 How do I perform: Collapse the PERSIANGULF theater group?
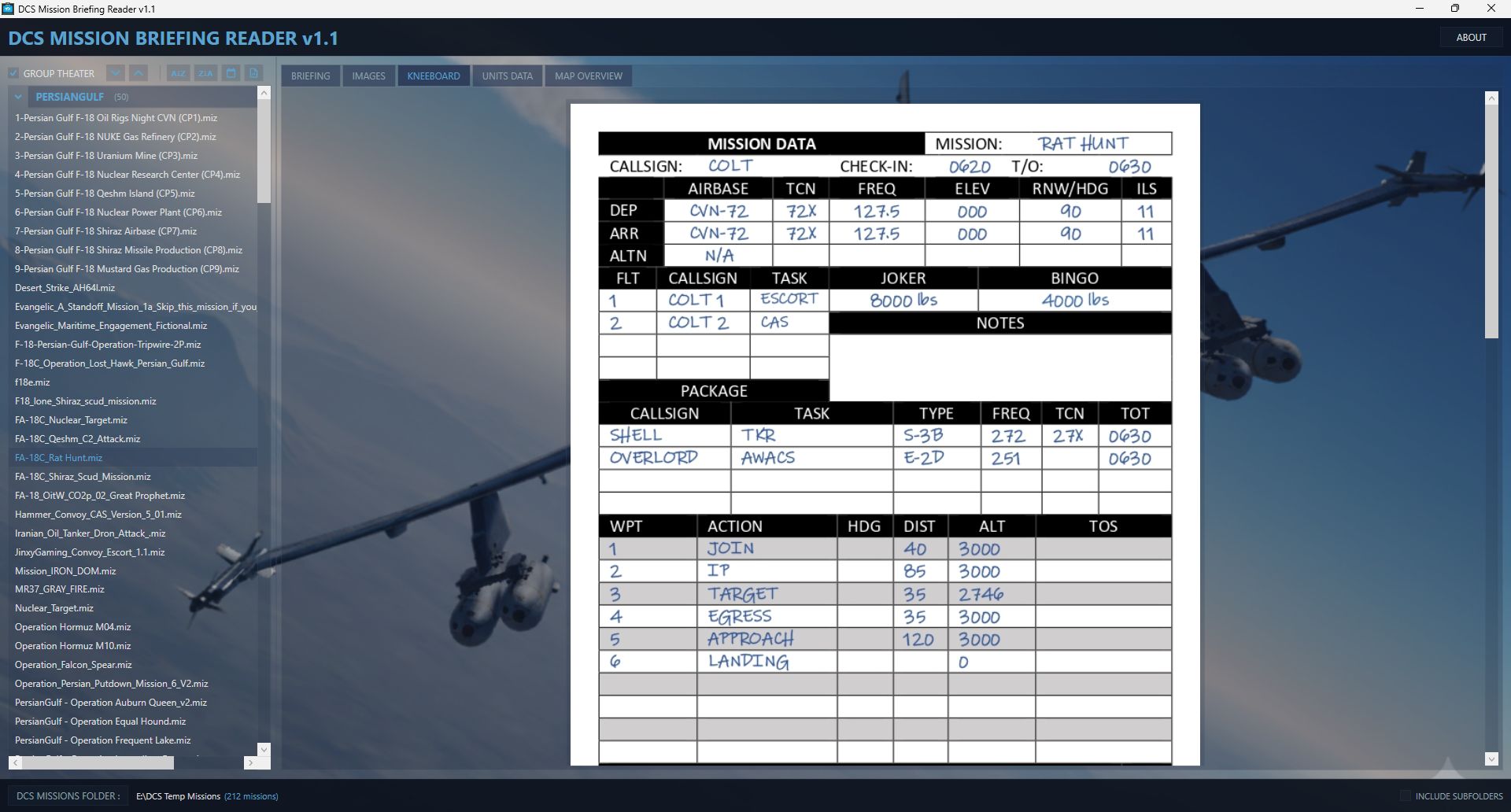[18, 97]
